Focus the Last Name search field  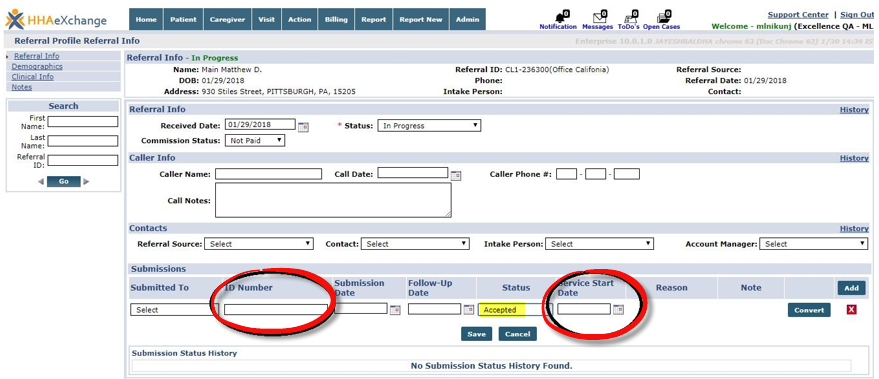click(83, 141)
